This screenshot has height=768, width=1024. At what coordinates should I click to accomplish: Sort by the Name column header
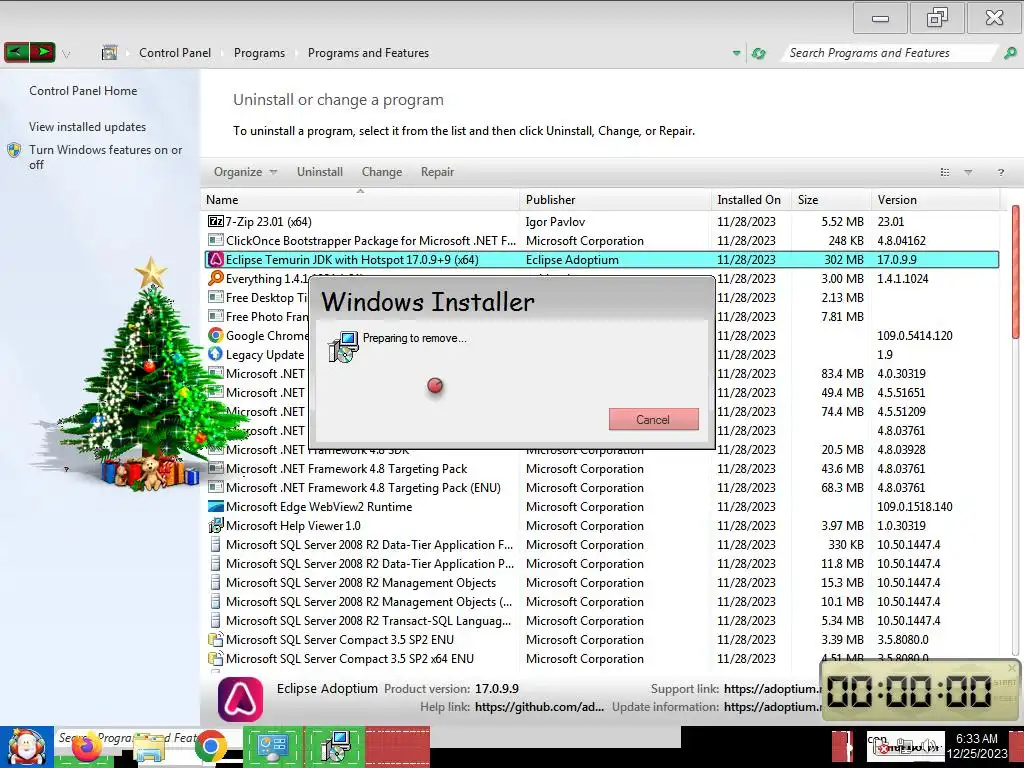(x=360, y=200)
